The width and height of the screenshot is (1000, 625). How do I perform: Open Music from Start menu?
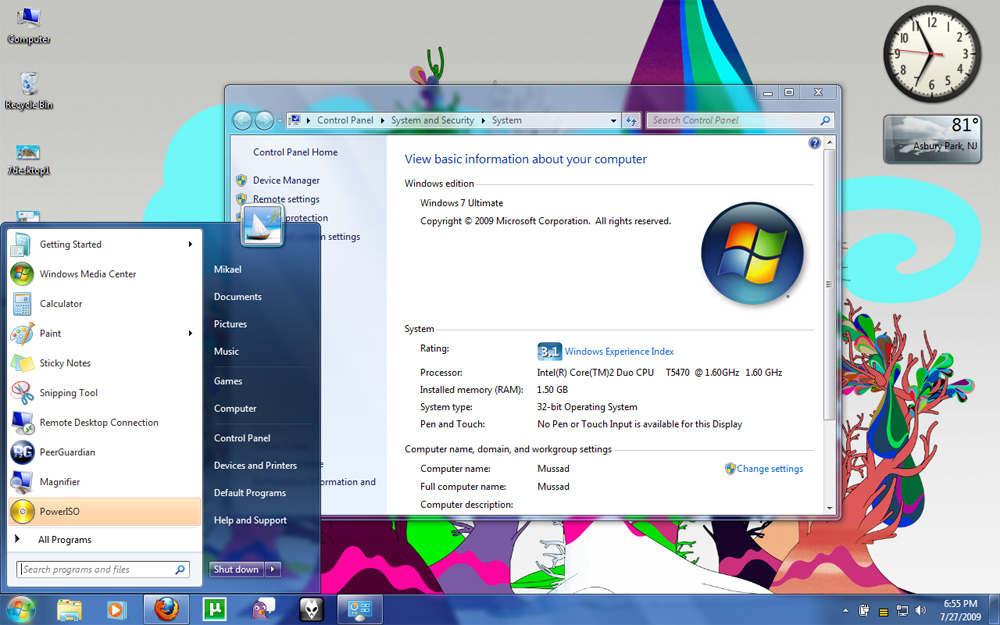[226, 351]
